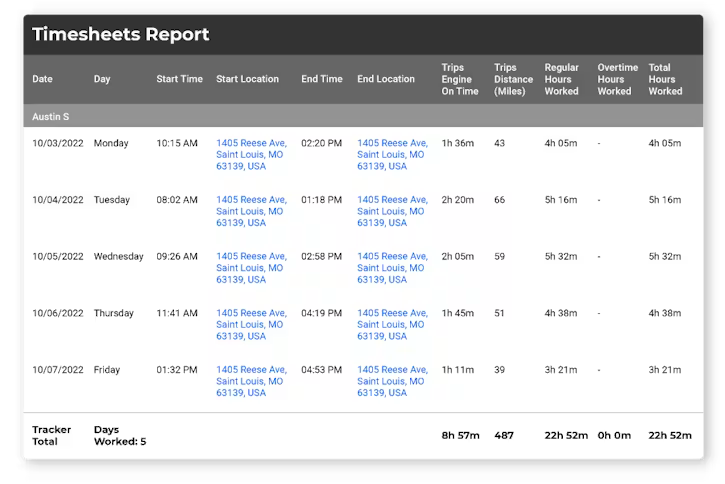Click the Timesheets Report title

coord(120,35)
